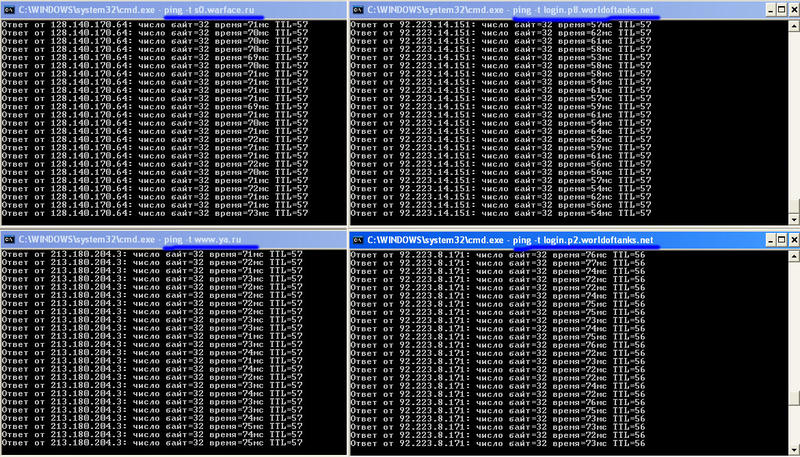Click the 'время=77мс' reply row from 92.223.8.171
The width and height of the screenshot is (800, 457).
pyautogui.click(x=498, y=263)
